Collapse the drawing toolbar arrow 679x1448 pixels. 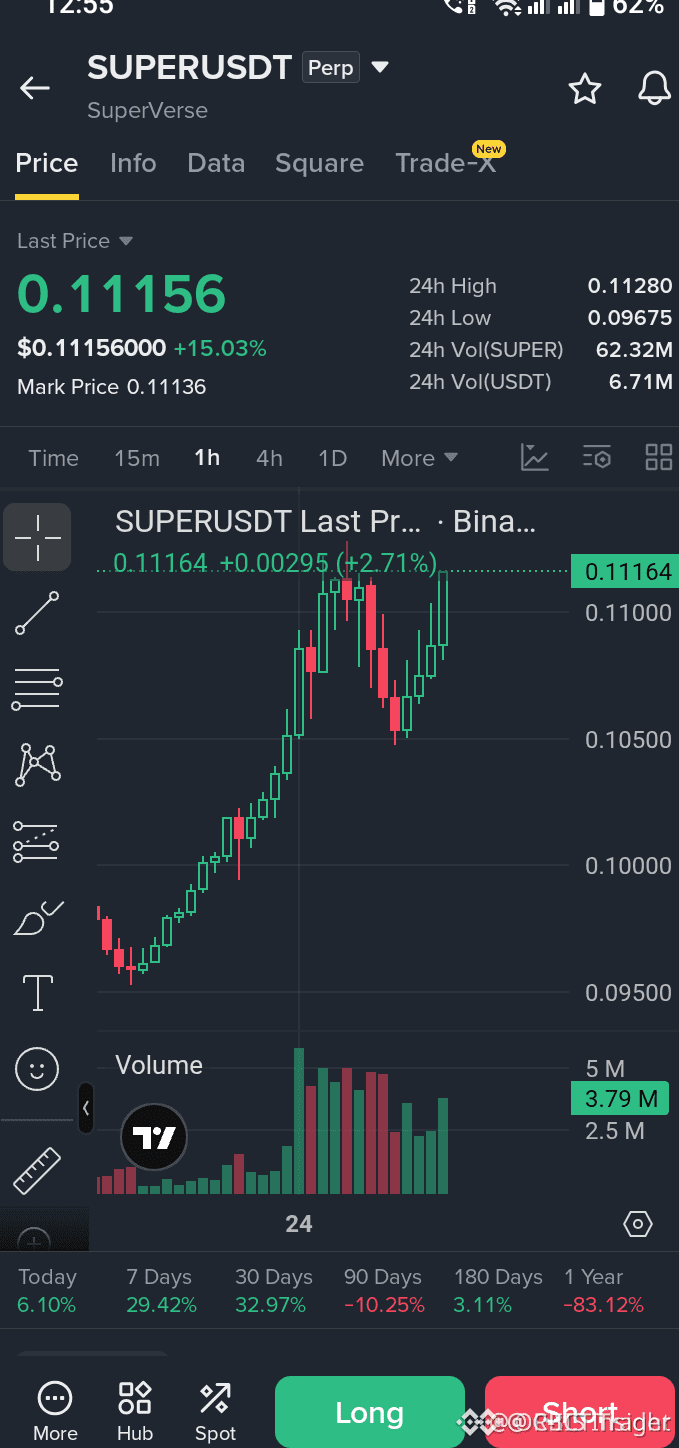pos(86,1108)
